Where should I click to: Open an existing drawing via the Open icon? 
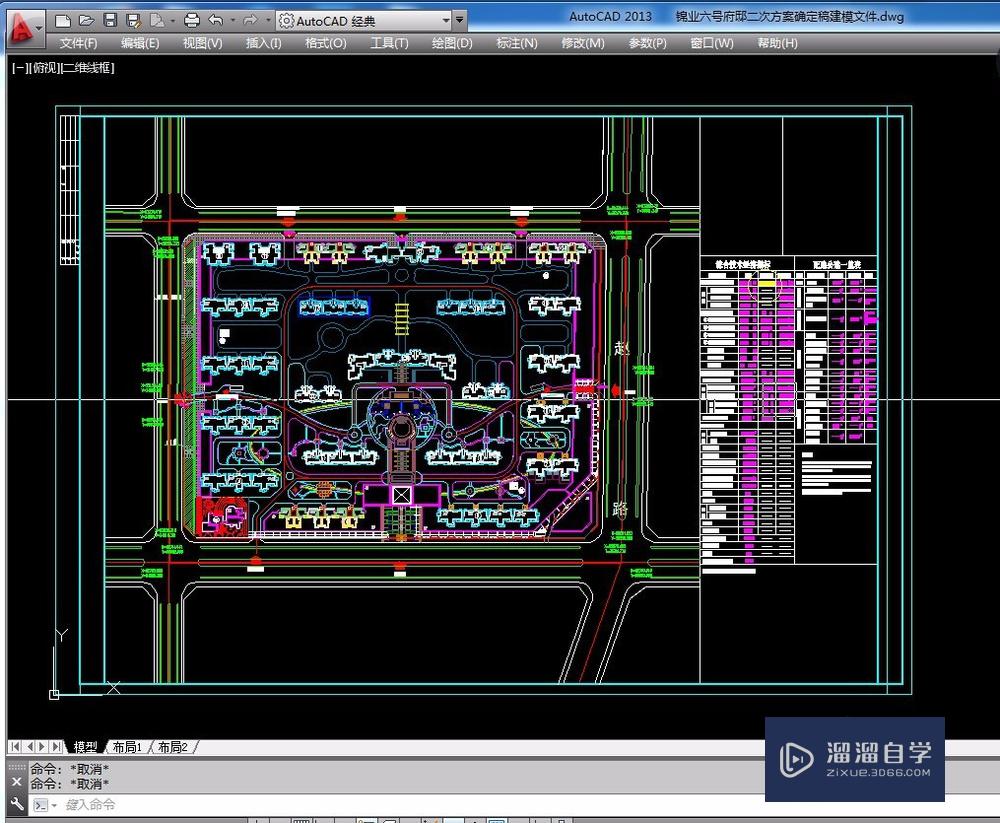tap(85, 19)
